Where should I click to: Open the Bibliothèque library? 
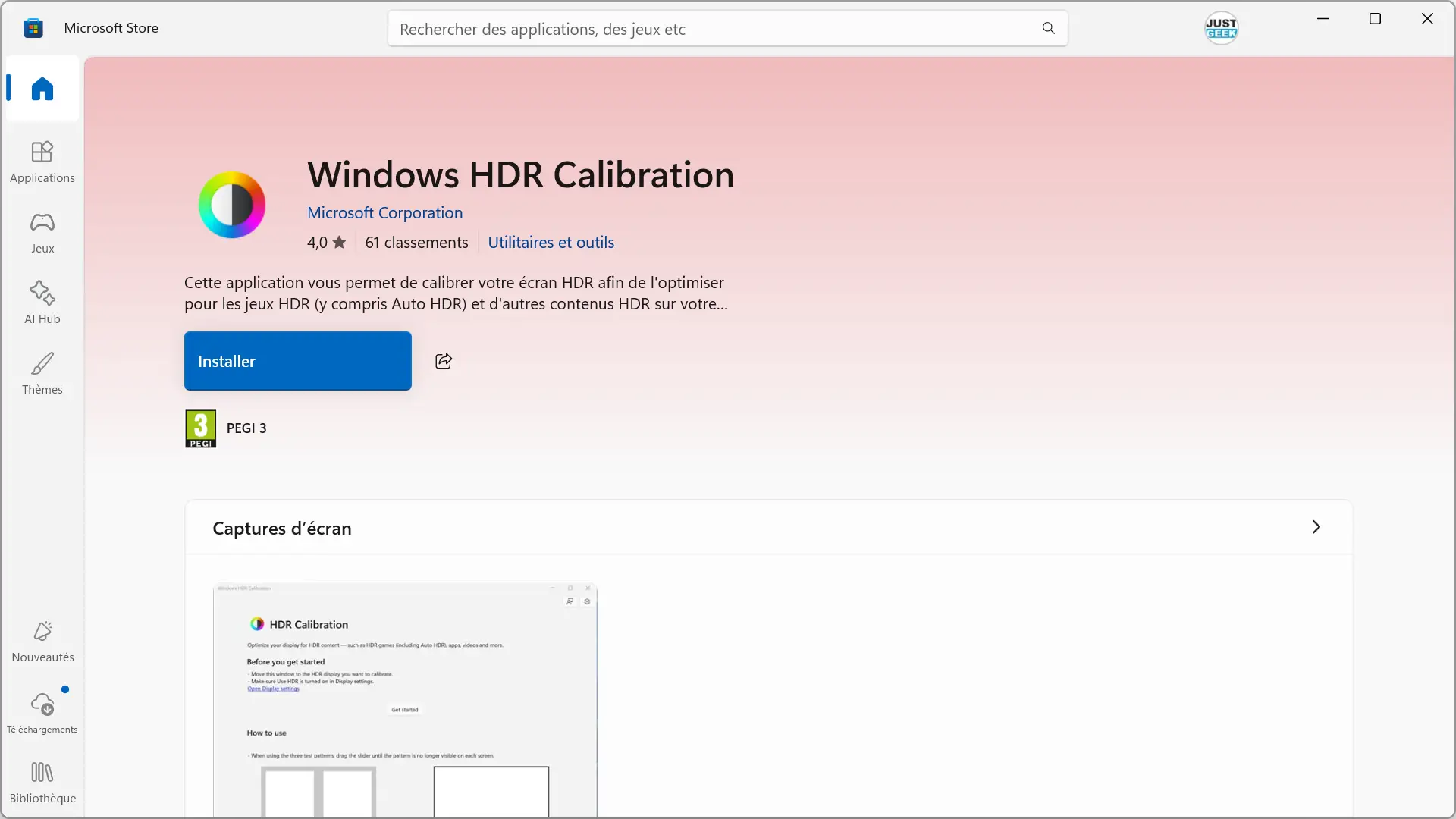pyautogui.click(x=42, y=783)
